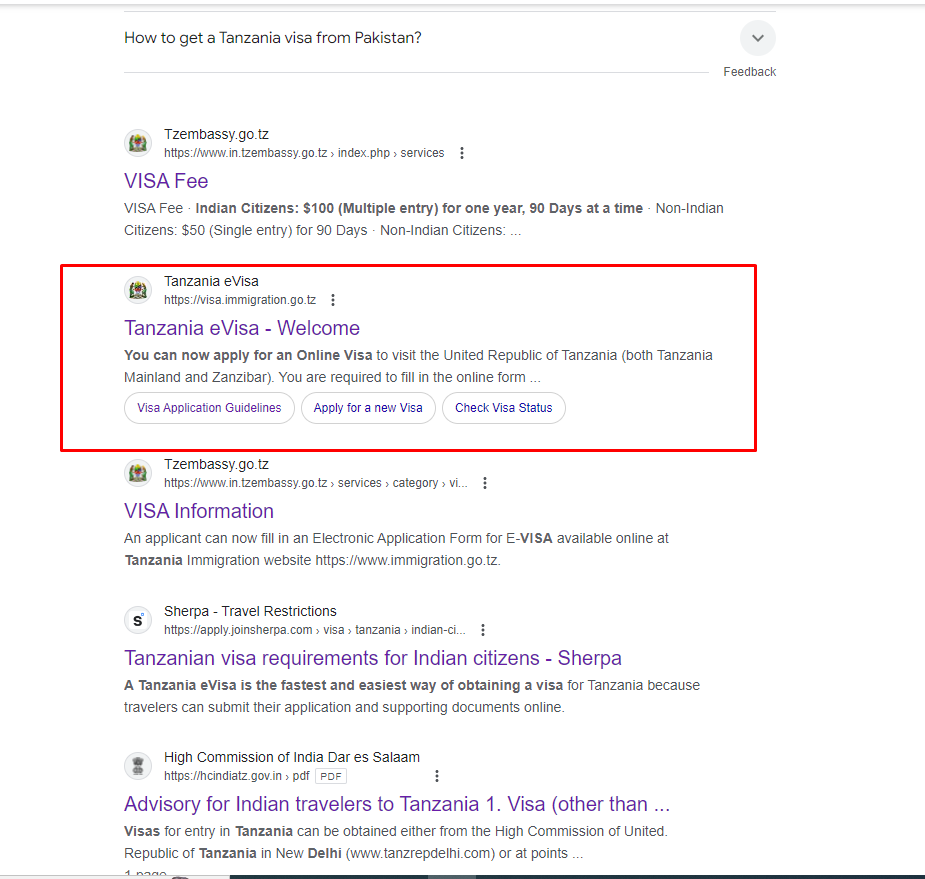Click the tzembassy URL containing 'services › category'
This screenshot has height=879, width=925.
pos(316,483)
